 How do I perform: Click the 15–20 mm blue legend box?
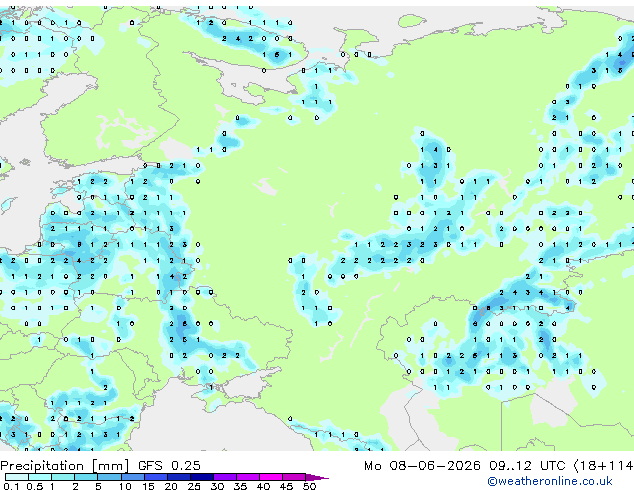pos(156,477)
